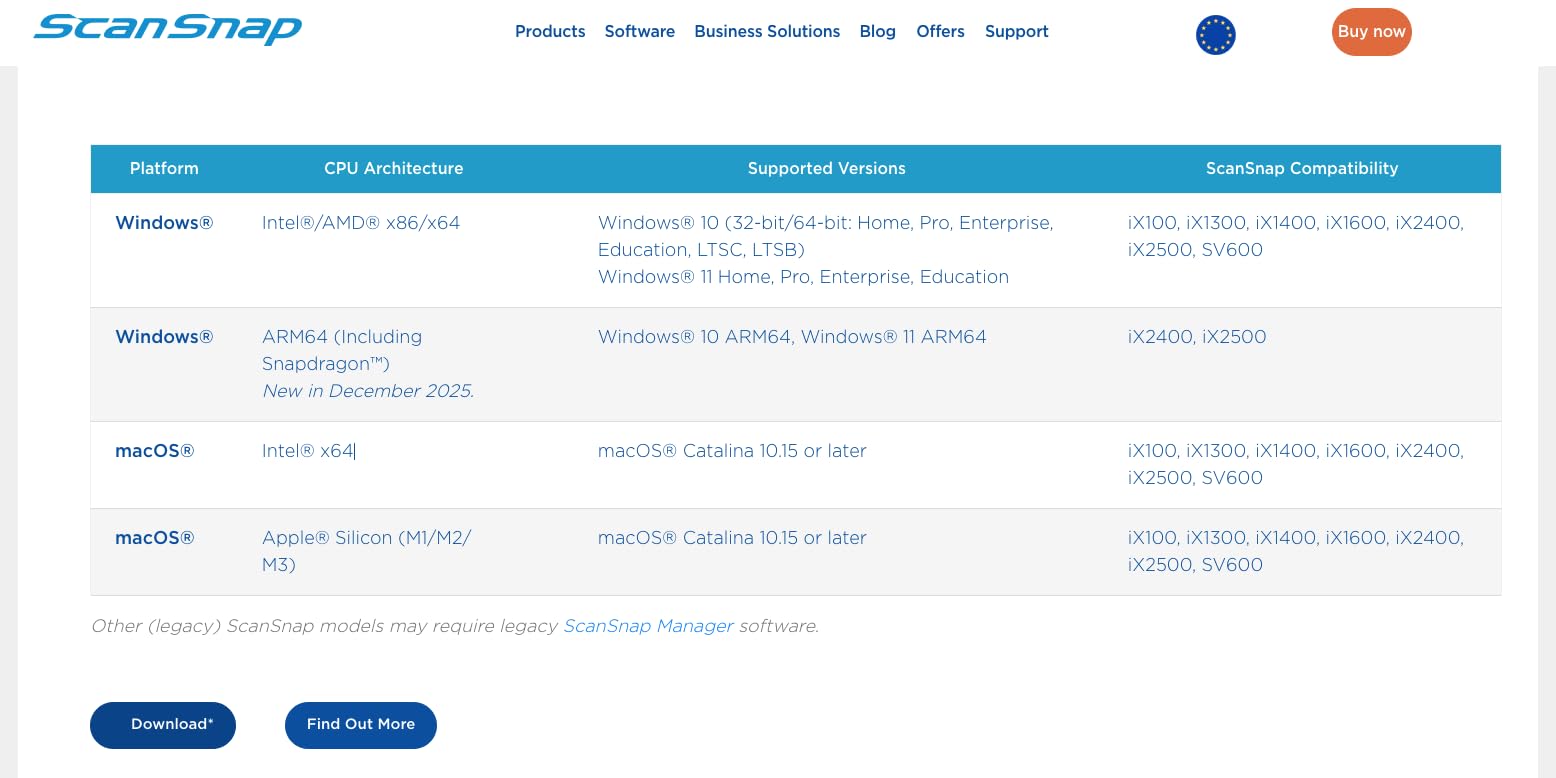The image size is (1556, 778).
Task: Click macOS® Catalina 10.15 in Apple® Silicon row
Action: (732, 538)
